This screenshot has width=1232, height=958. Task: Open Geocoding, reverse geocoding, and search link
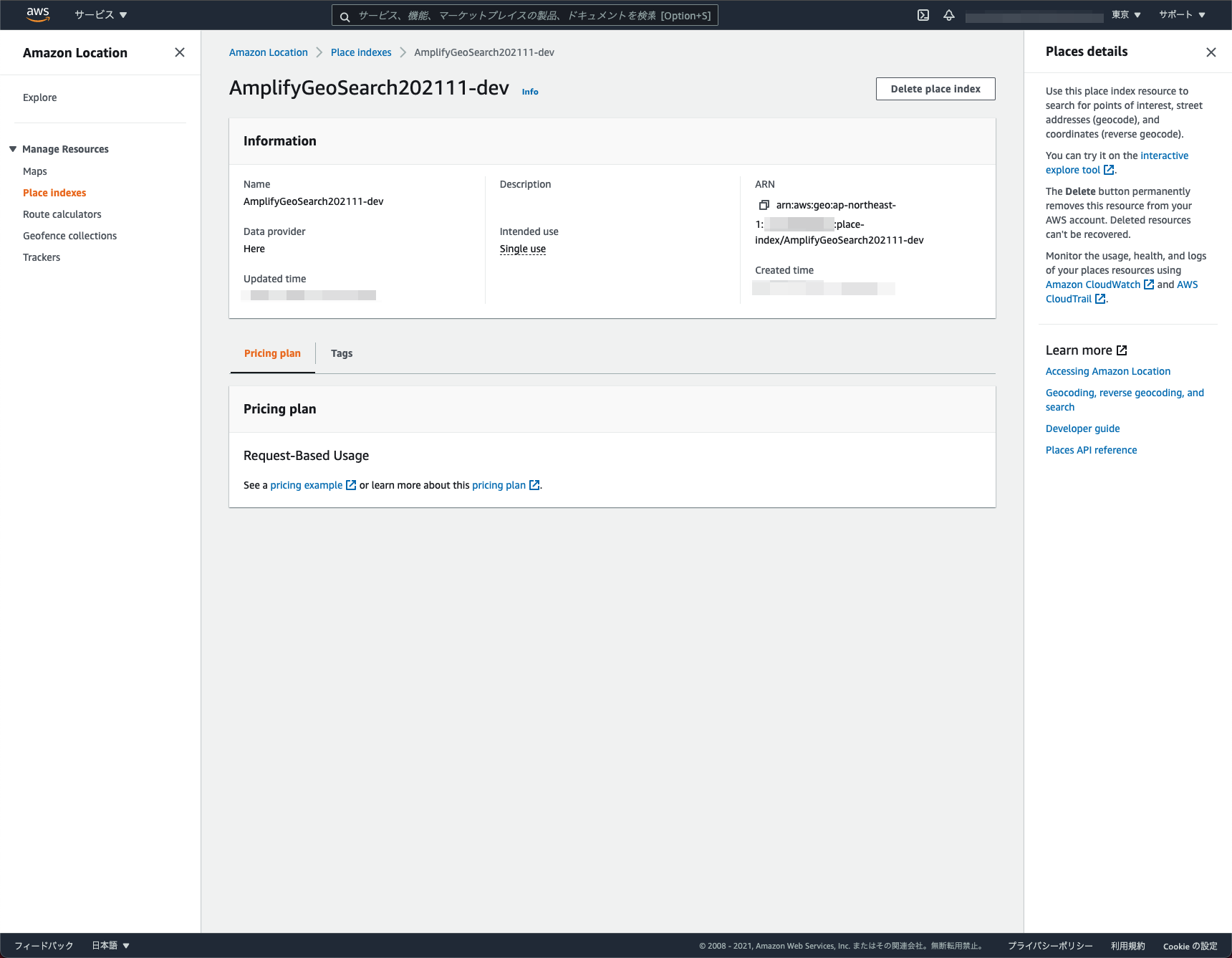pos(1125,400)
